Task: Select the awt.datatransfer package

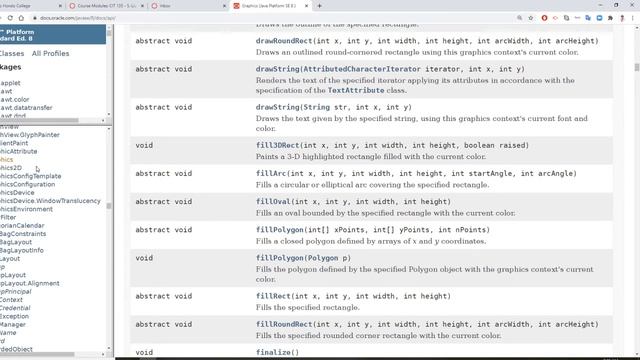Action: 26,108
